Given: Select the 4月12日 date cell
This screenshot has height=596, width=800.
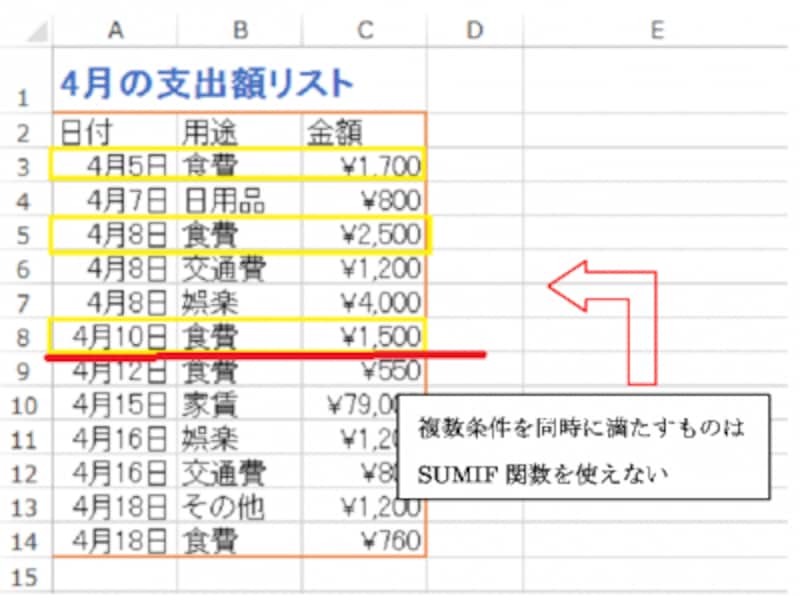Looking at the screenshot, I should pyautogui.click(x=115, y=370).
